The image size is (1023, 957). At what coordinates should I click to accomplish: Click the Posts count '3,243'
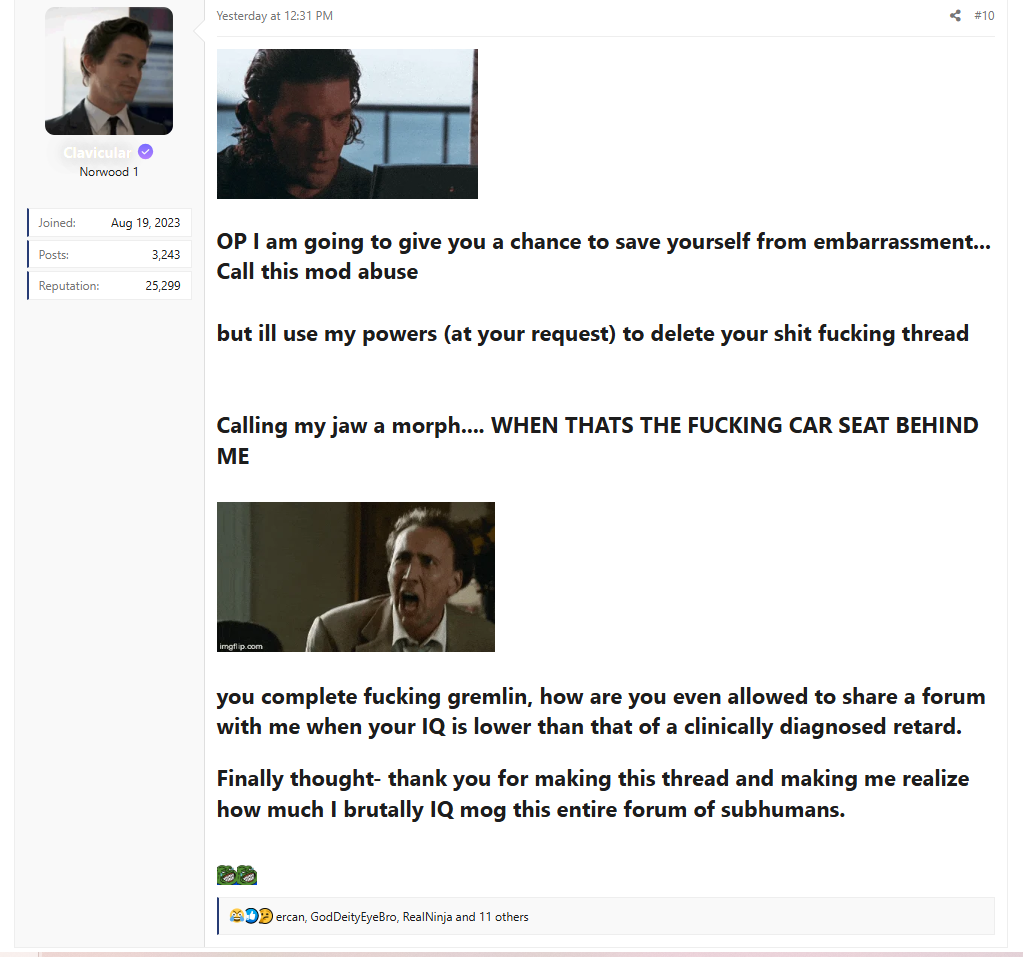pyautogui.click(x=166, y=254)
